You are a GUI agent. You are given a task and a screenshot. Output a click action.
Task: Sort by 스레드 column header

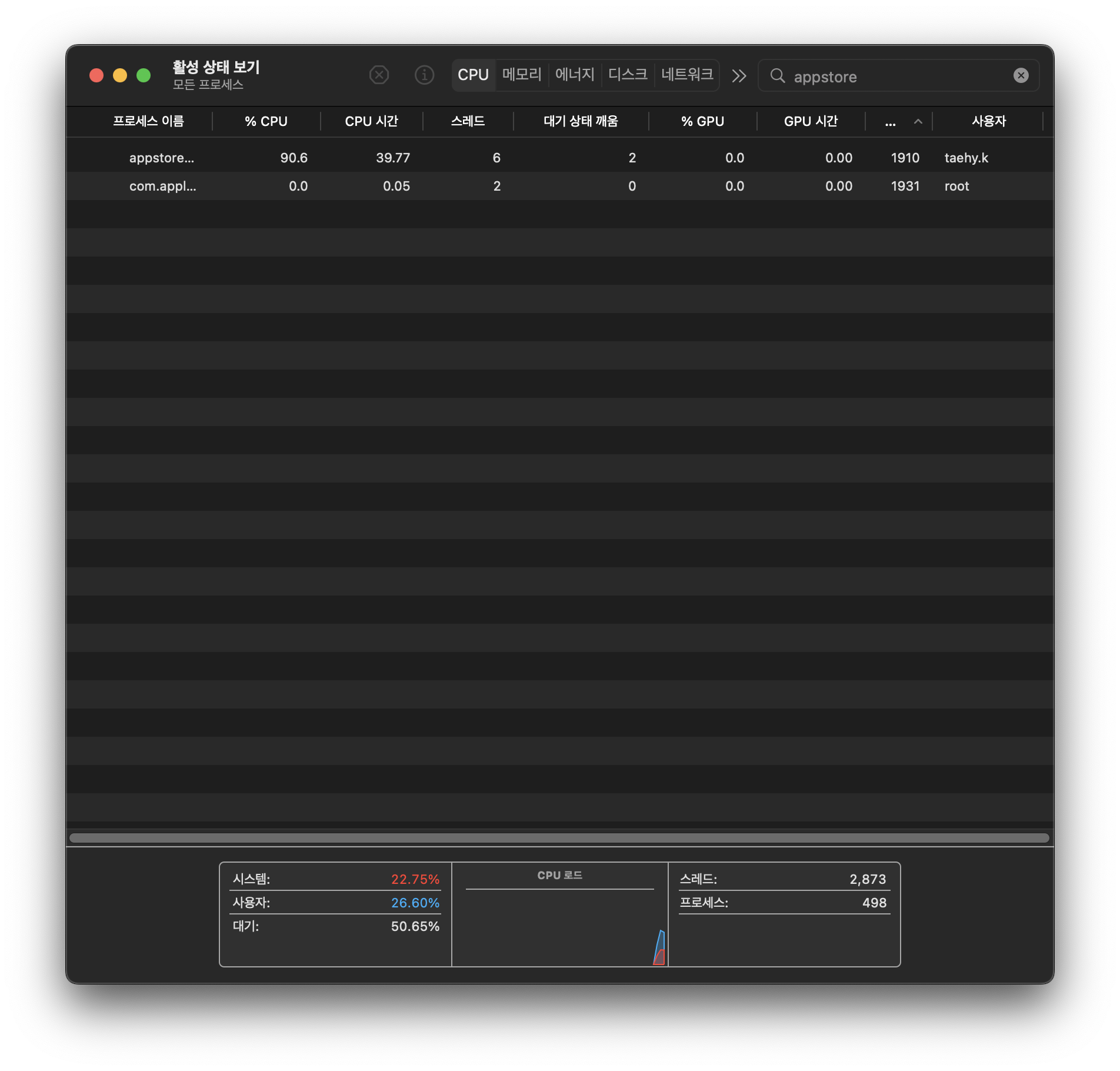click(x=468, y=121)
